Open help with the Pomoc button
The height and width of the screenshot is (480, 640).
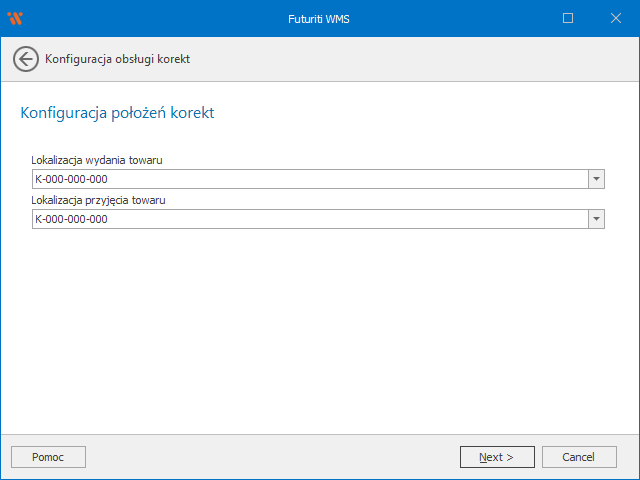(48, 457)
